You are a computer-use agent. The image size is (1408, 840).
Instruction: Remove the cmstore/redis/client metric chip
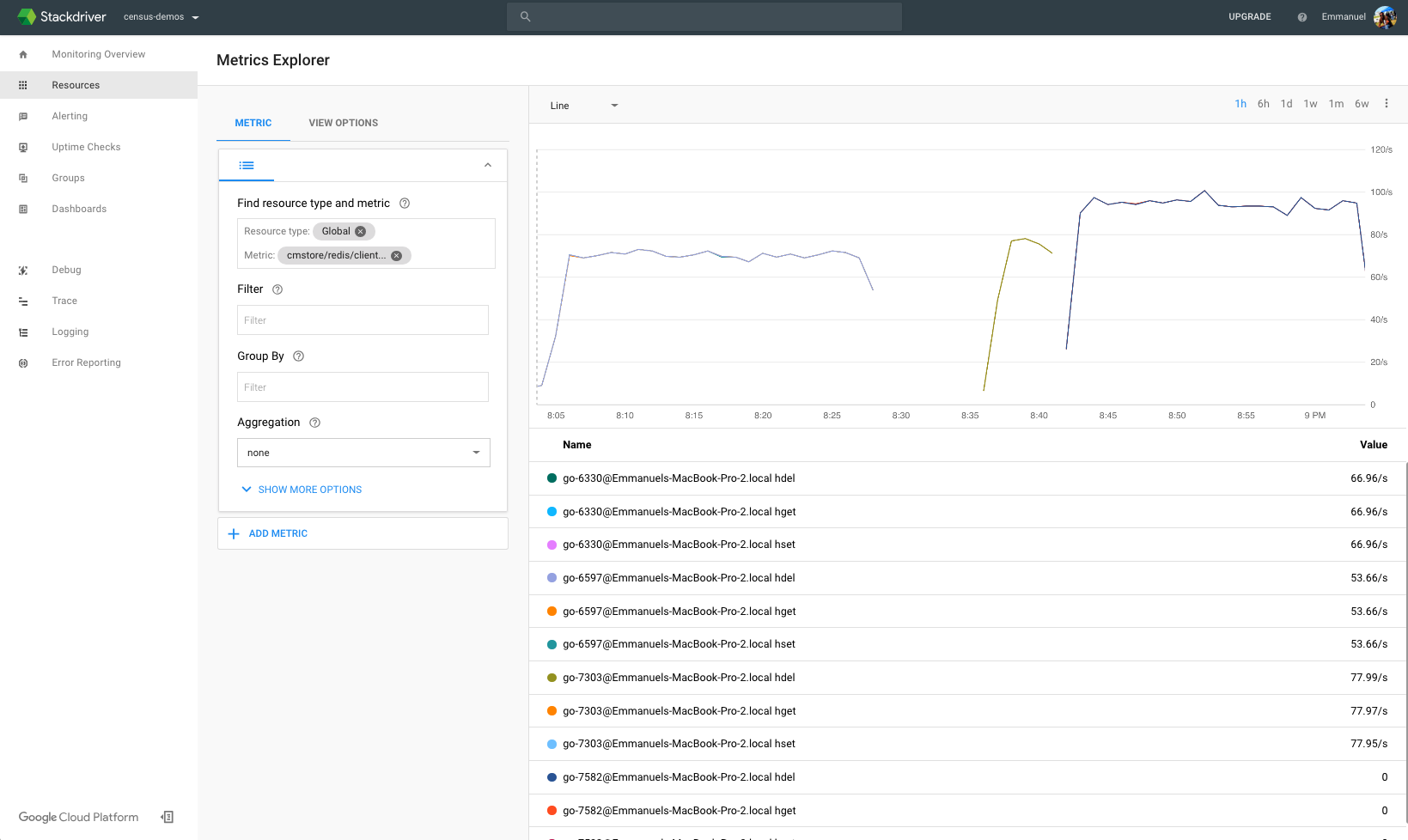click(397, 255)
